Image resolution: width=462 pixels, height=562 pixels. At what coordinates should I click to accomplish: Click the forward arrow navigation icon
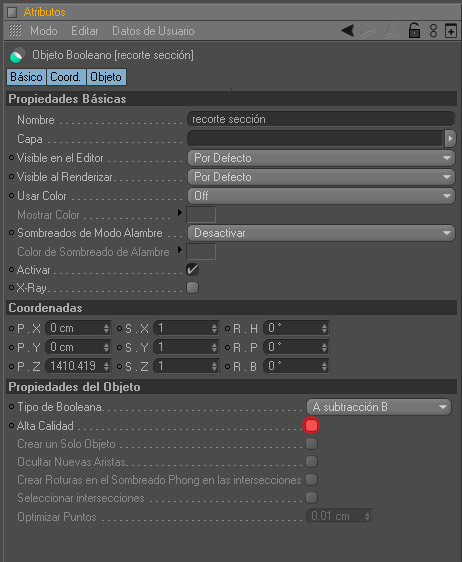coord(368,31)
